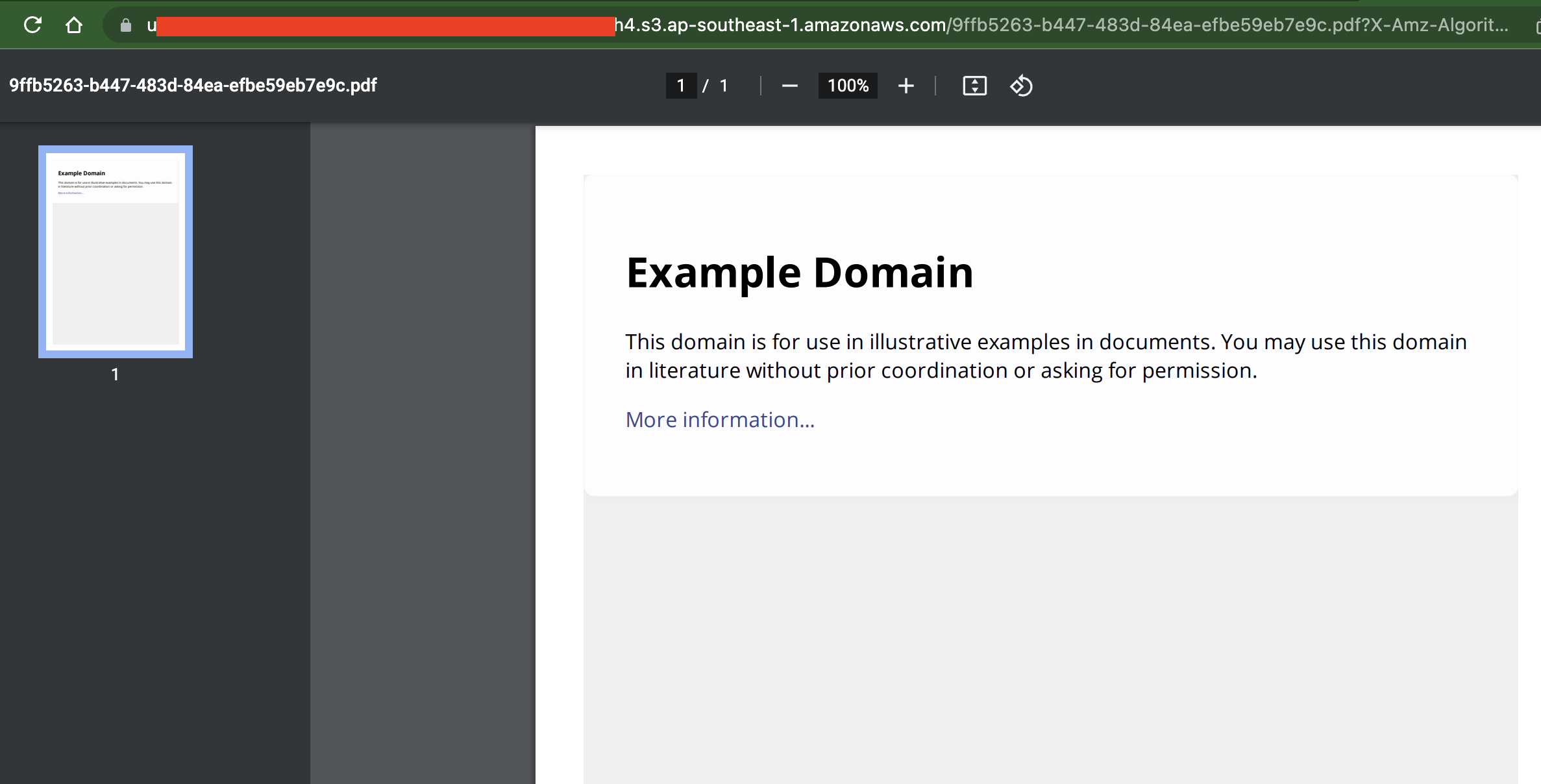Click the amazonaws.com address bar URL

coord(828,25)
